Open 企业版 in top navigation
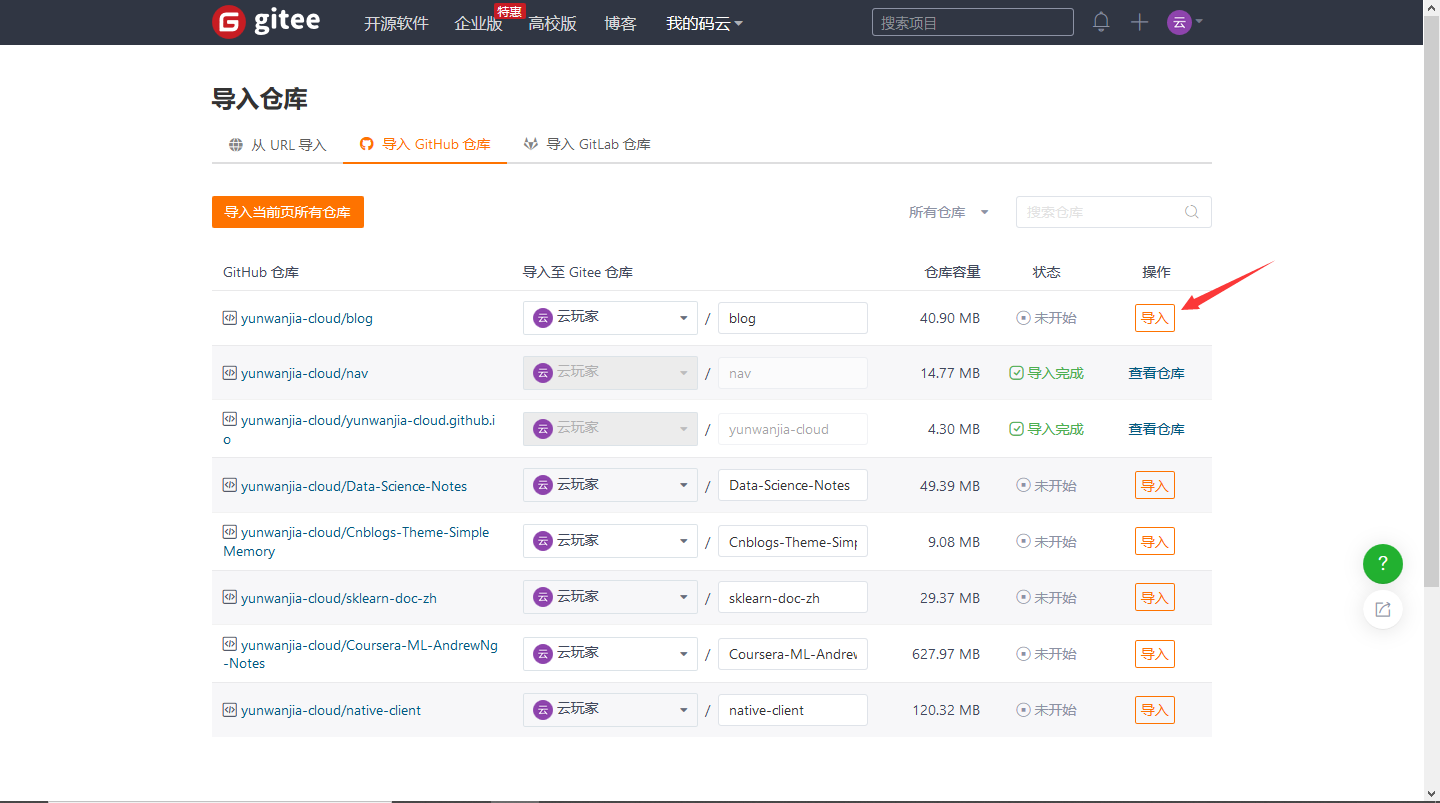 (478, 23)
